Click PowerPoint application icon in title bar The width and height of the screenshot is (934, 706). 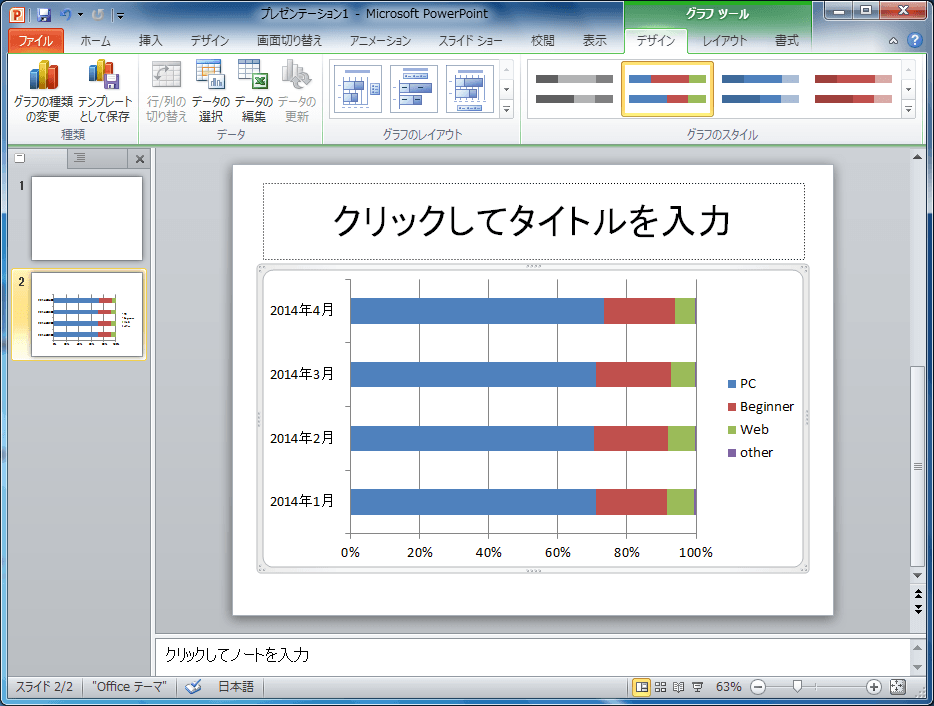pyautogui.click(x=17, y=14)
